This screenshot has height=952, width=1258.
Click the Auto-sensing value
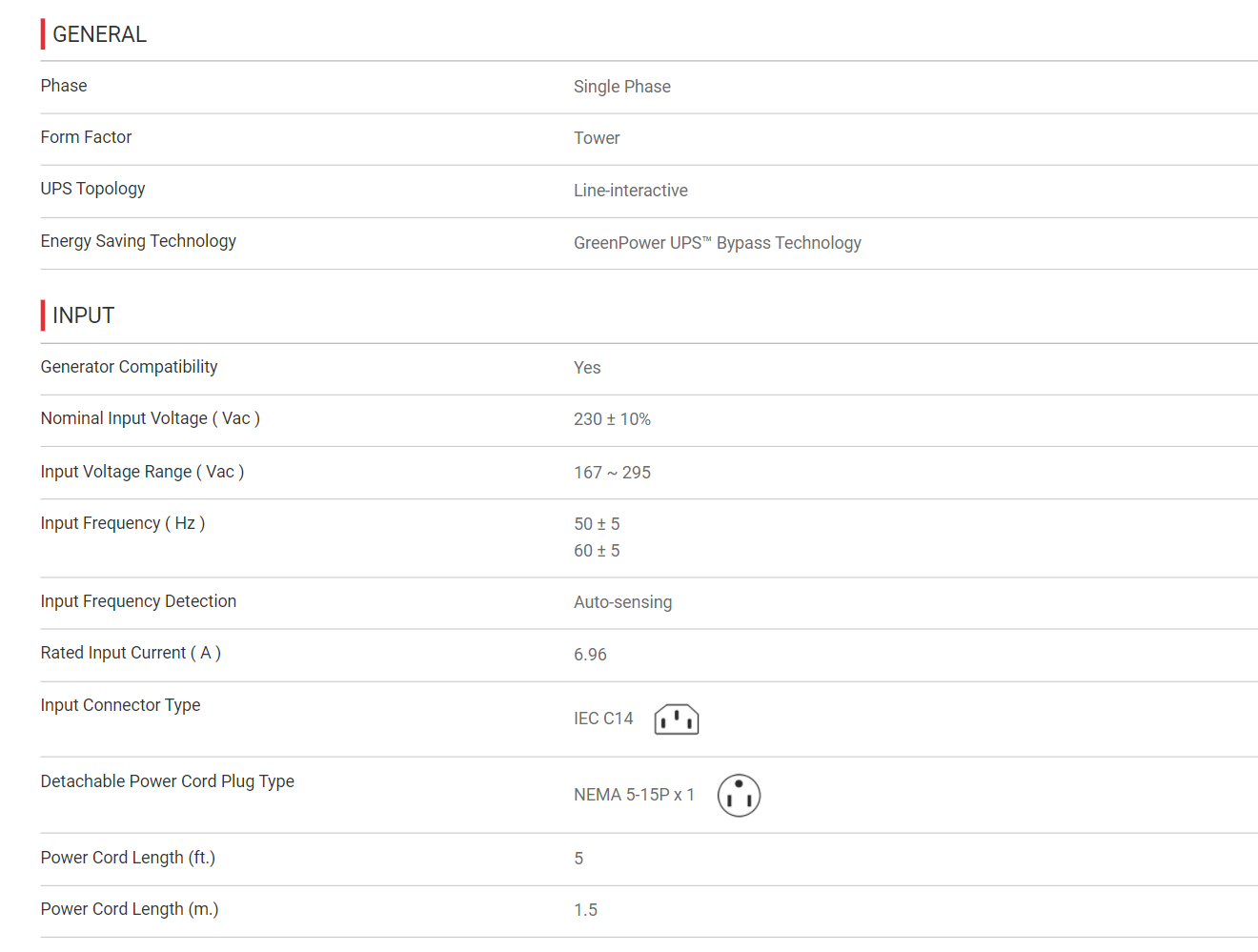click(623, 602)
